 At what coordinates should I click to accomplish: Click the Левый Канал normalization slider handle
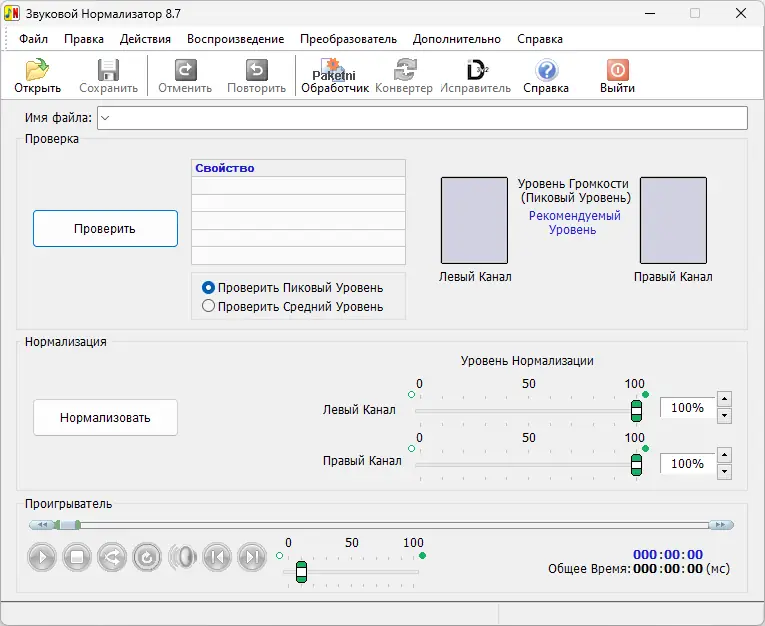[x=636, y=410]
